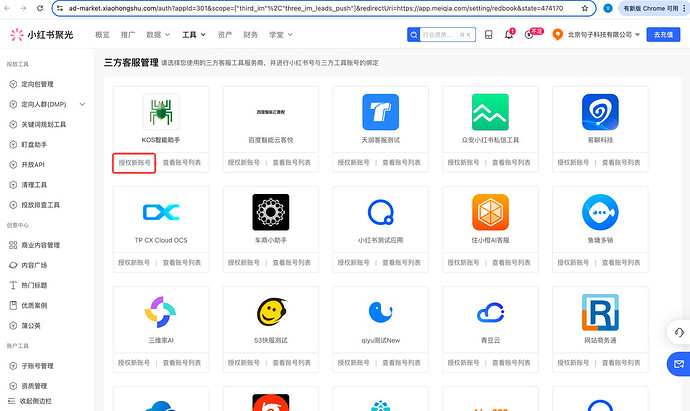Click the 三维家AI colorful icon
The height and width of the screenshot is (411, 690).
click(x=161, y=312)
